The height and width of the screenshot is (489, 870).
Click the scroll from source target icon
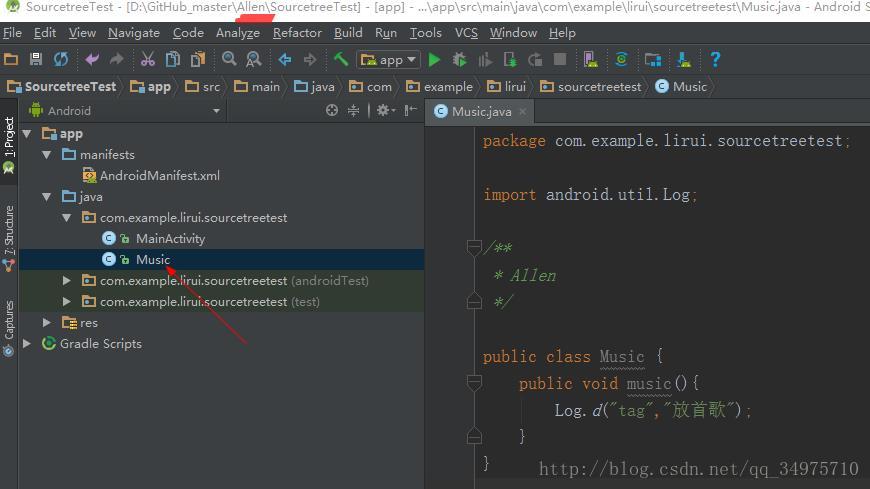coord(332,110)
